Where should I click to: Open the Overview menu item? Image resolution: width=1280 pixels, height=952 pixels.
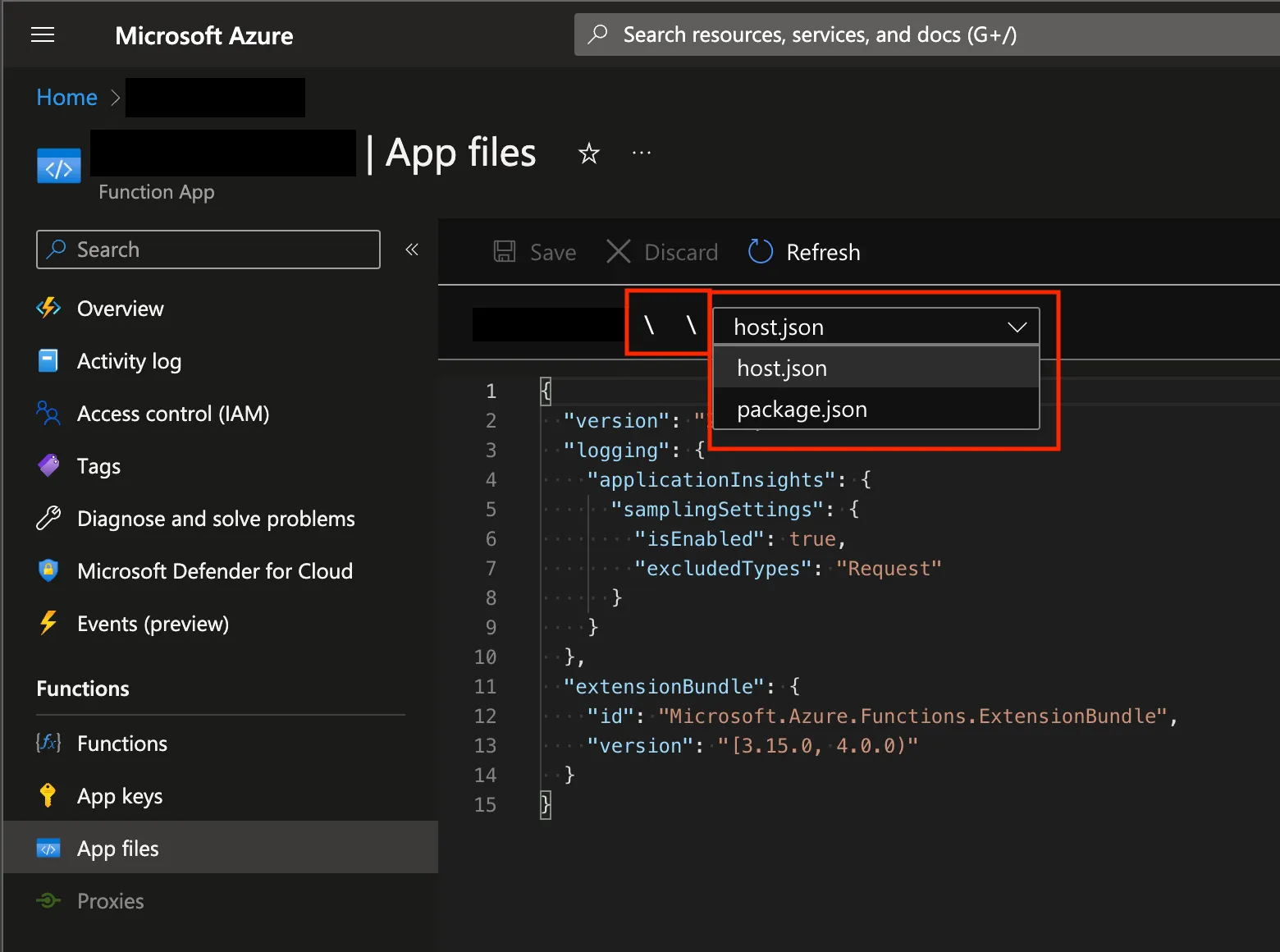(120, 309)
